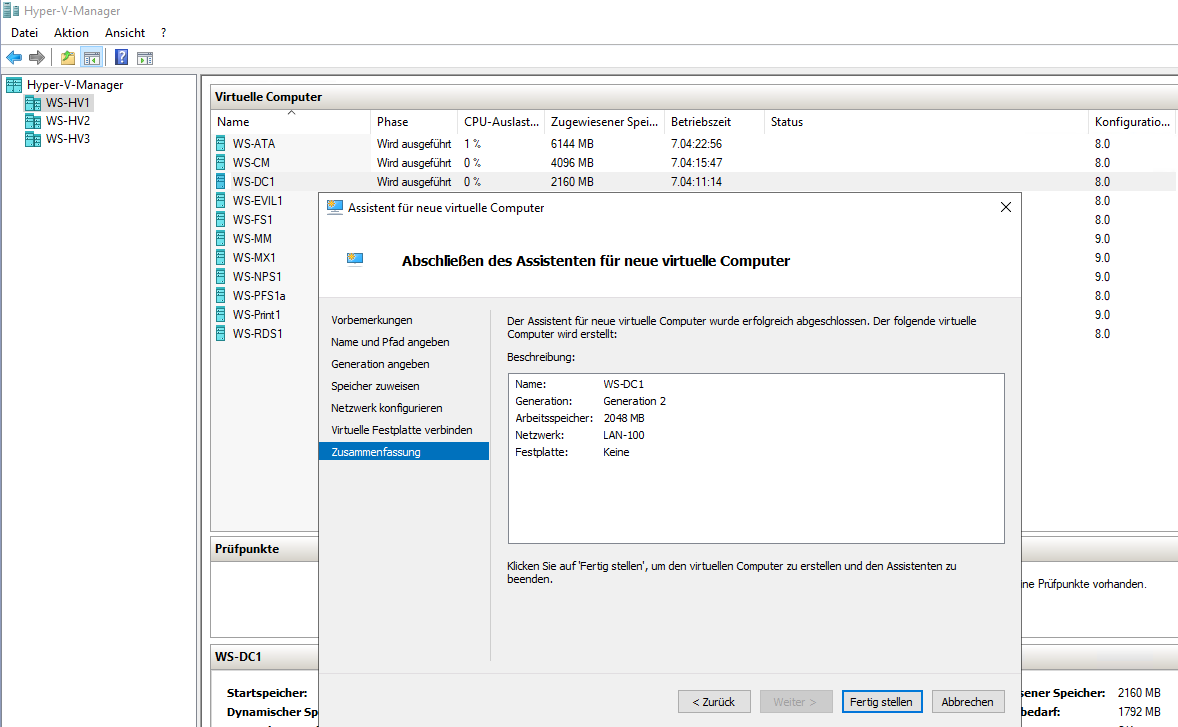Select WS-HV3 label in the tree
The height and width of the screenshot is (727, 1178).
(68, 139)
